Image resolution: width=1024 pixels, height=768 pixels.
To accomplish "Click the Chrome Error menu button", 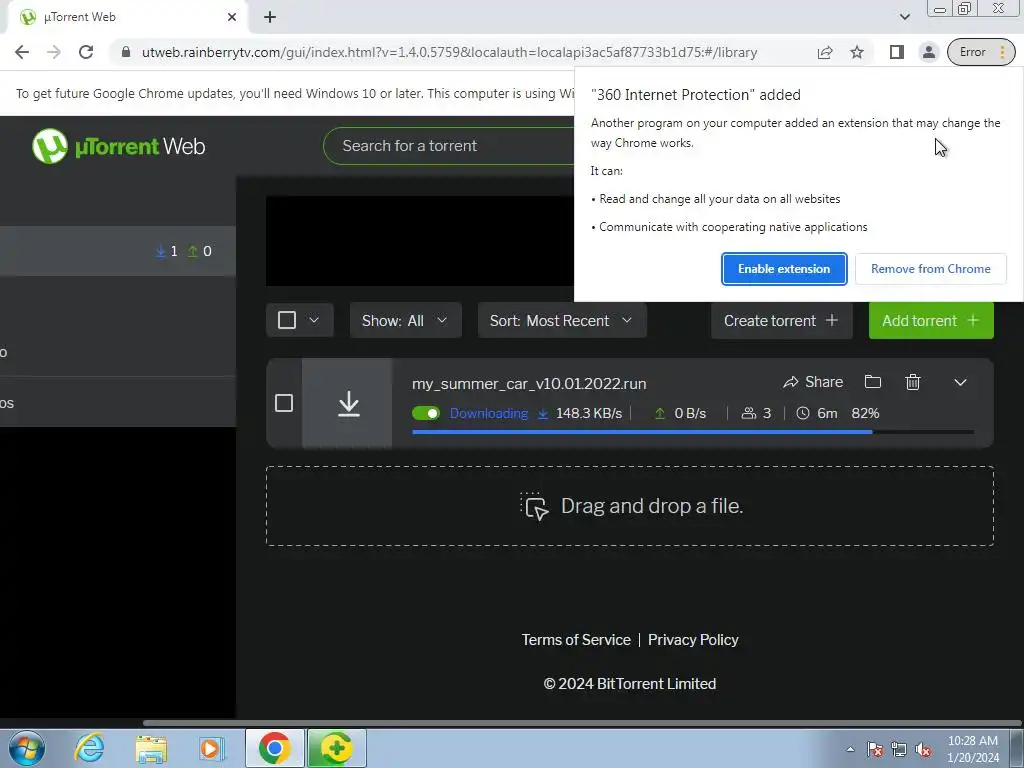I will pyautogui.click(x=981, y=52).
